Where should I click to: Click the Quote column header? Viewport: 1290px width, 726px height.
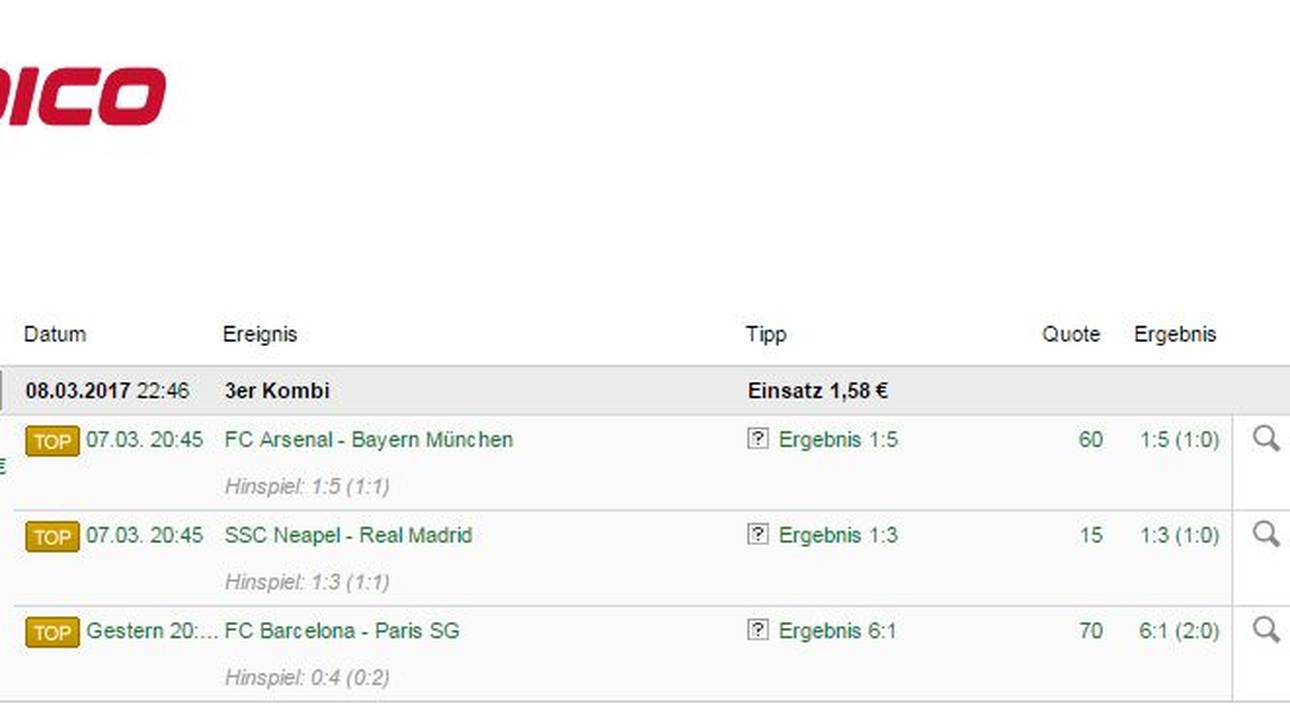(x=1071, y=334)
